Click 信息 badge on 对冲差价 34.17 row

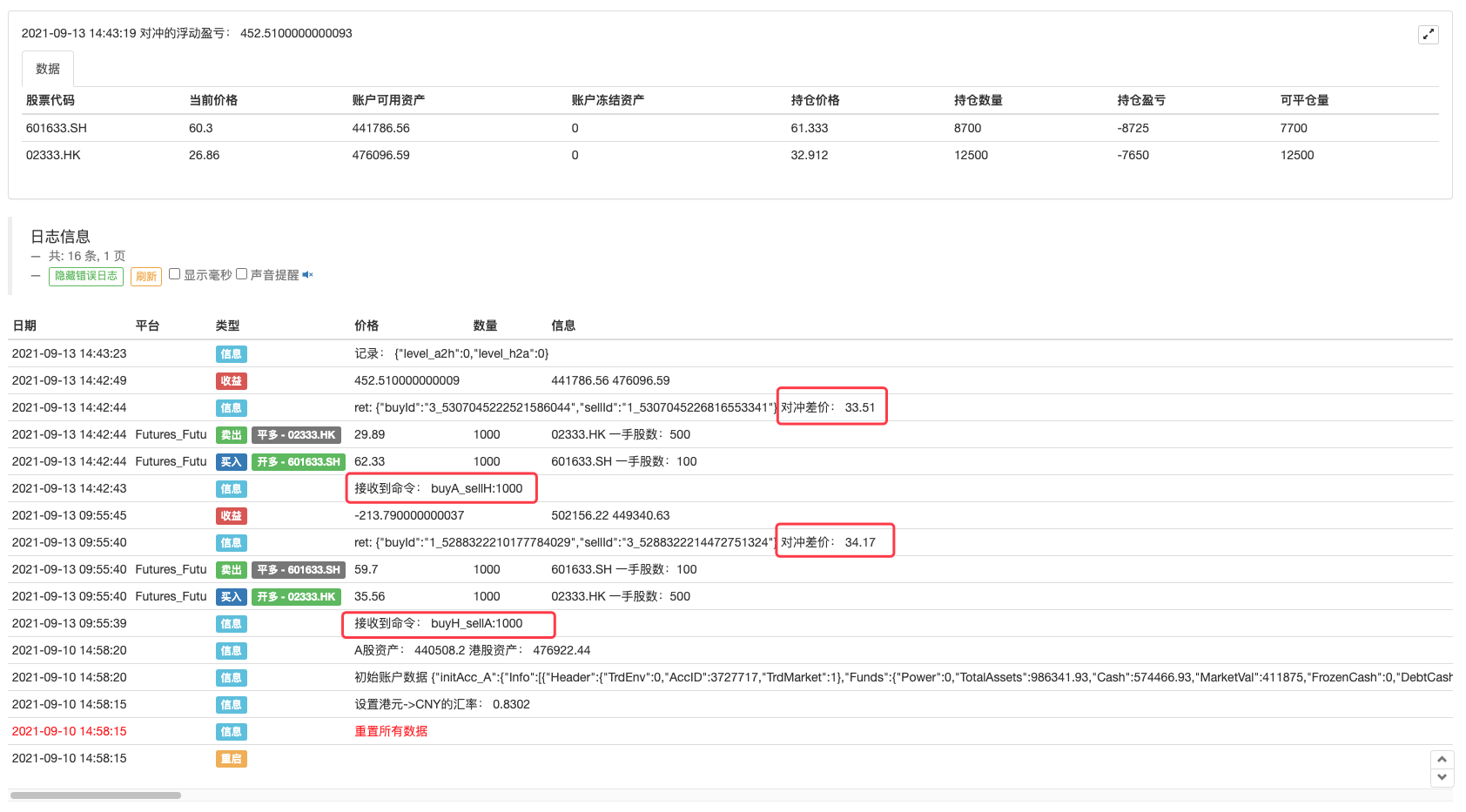pos(232,543)
